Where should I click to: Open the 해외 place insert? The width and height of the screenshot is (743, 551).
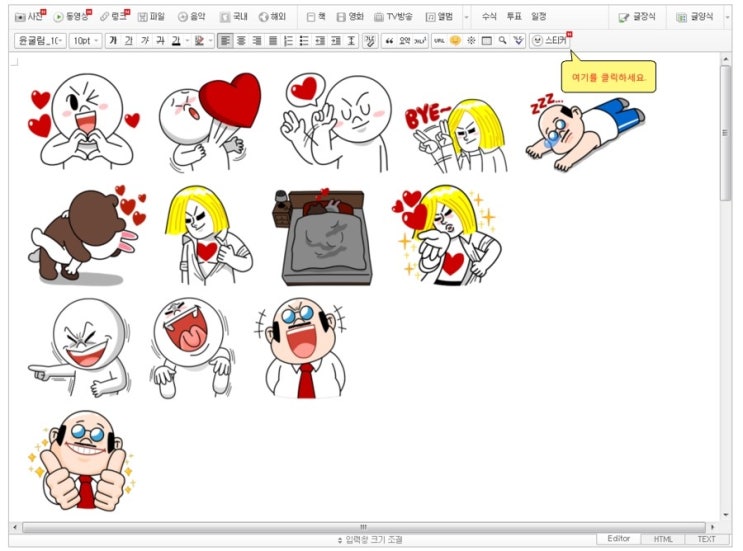click(x=272, y=17)
